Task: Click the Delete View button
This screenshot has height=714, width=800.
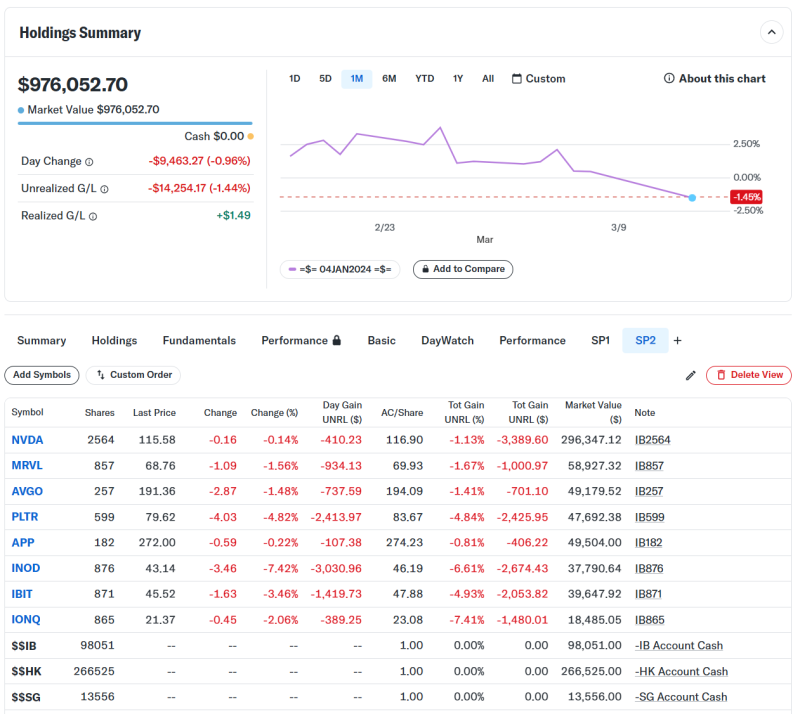Action: pyautogui.click(x=749, y=375)
